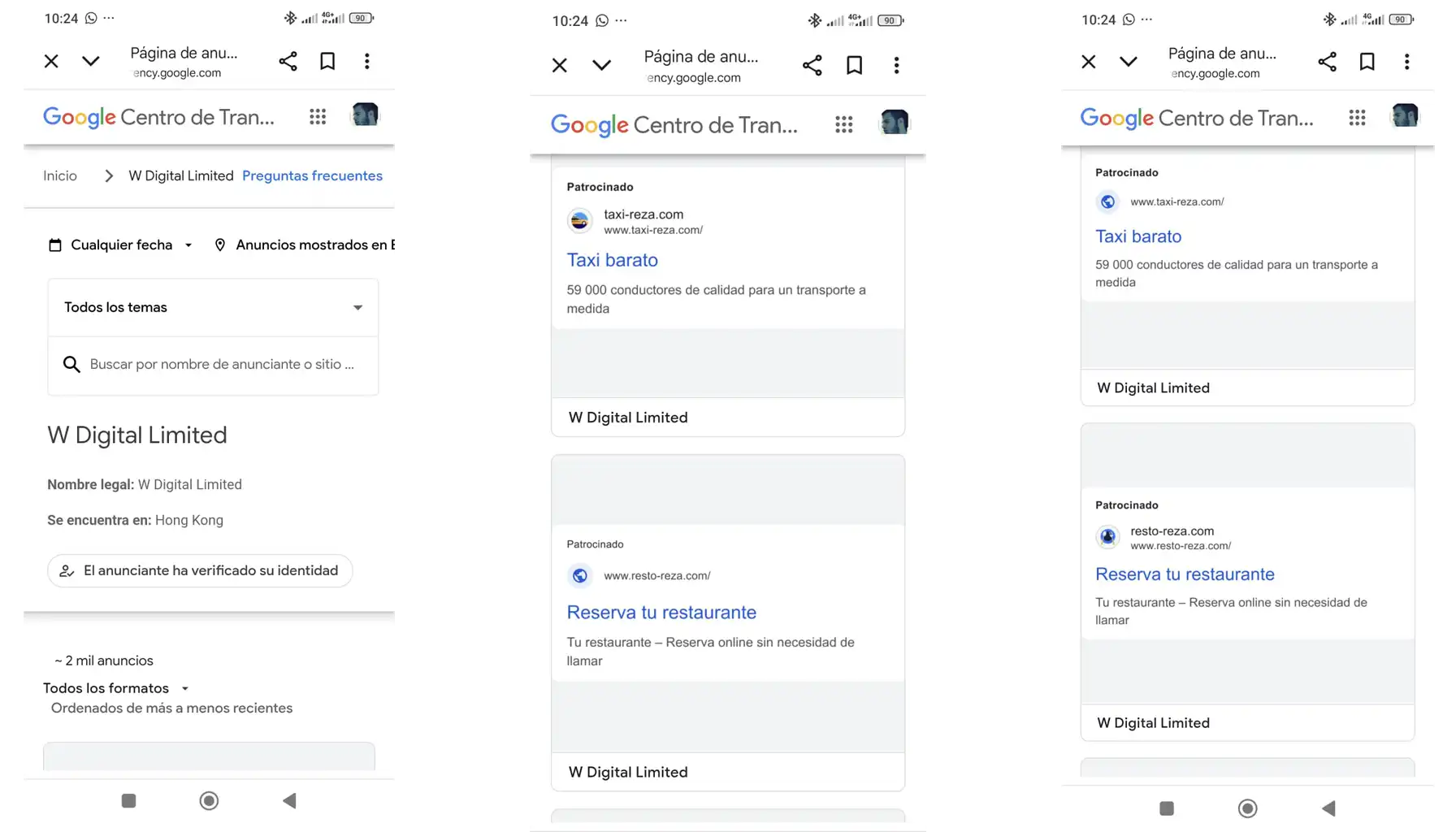Open the Anuncios mostrados en location filter
This screenshot has height=832, width=1456.
pyautogui.click(x=305, y=245)
